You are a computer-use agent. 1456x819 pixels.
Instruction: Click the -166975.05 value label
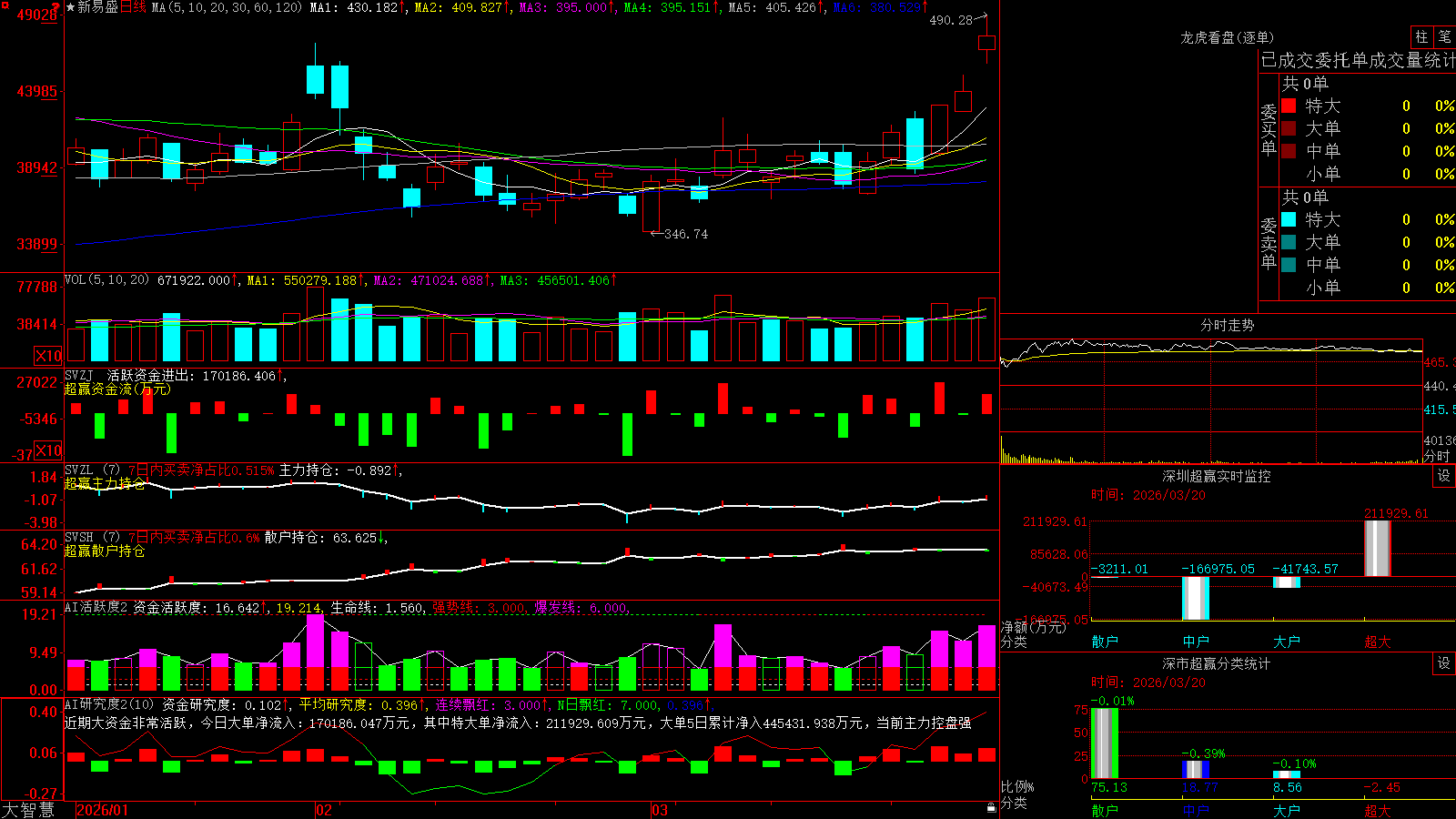(1218, 569)
